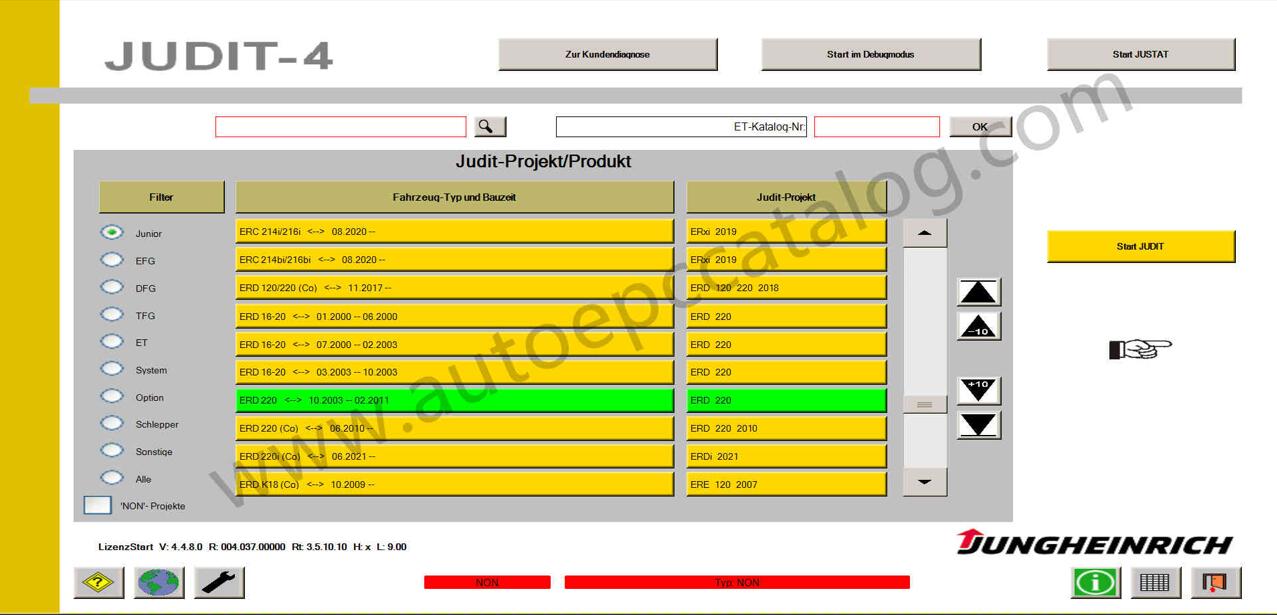Select row ERD 120/220 (Co) 11.2017

(x=455, y=288)
